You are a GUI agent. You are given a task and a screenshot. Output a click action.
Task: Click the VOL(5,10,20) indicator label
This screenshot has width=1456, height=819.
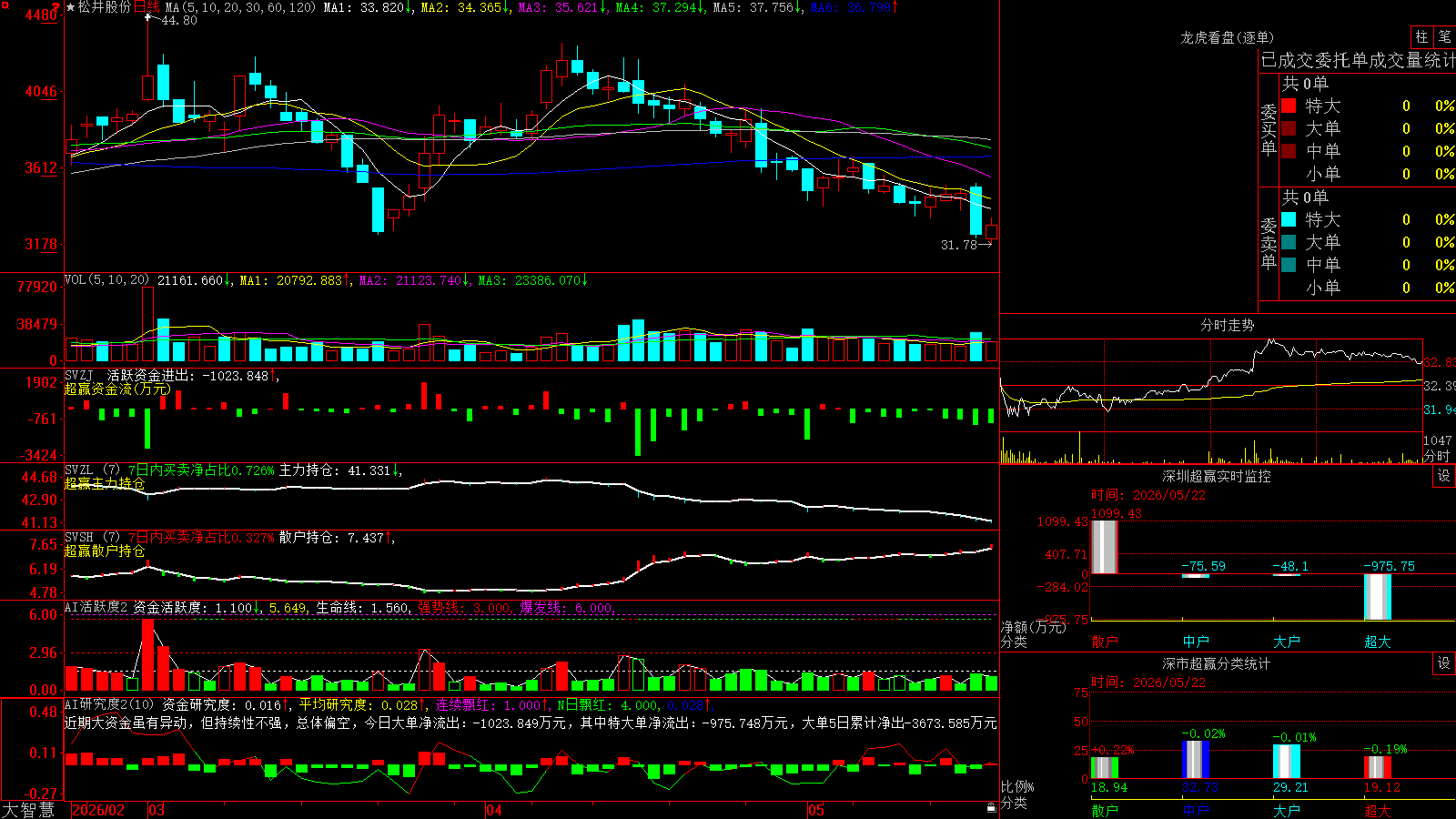(x=106, y=280)
